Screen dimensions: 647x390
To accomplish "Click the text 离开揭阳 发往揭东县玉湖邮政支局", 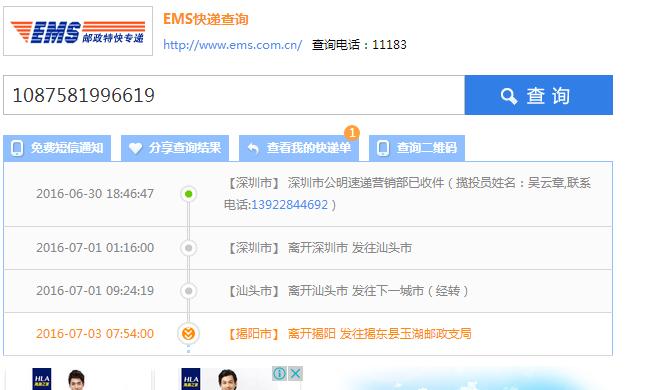I will pos(380,333).
